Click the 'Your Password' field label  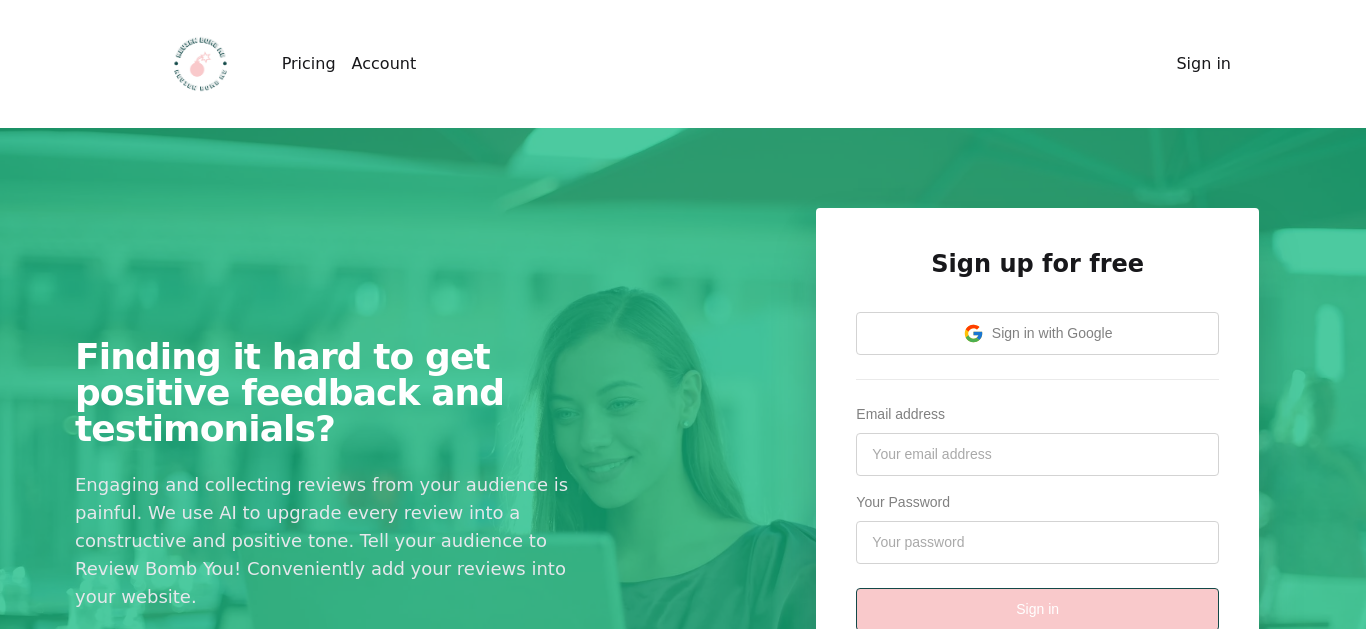[903, 502]
